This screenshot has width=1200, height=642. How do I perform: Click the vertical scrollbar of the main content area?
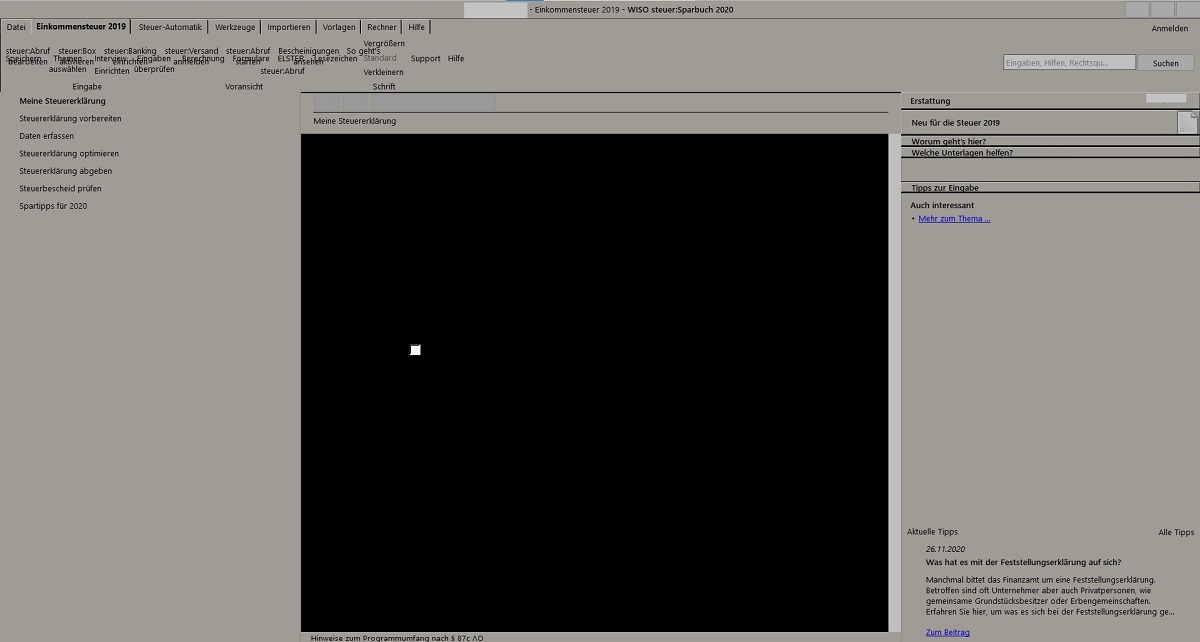(894, 380)
